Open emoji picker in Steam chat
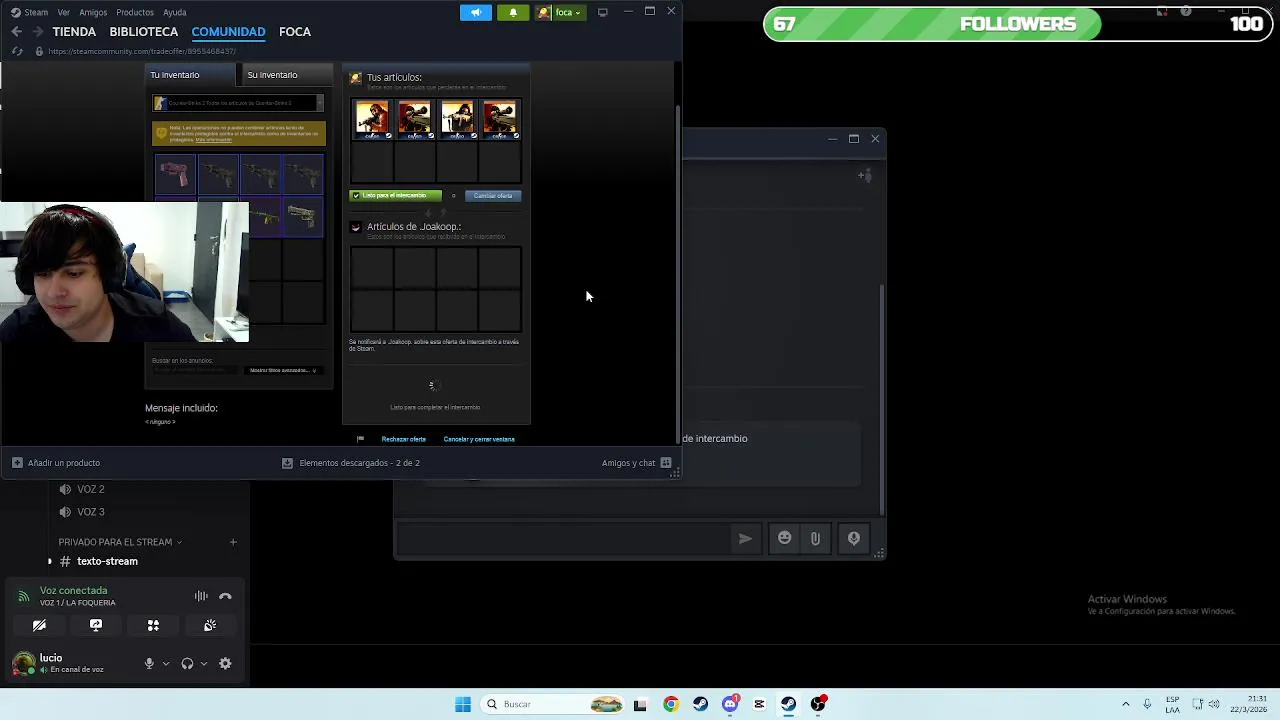The width and height of the screenshot is (1280, 720). pos(785,538)
